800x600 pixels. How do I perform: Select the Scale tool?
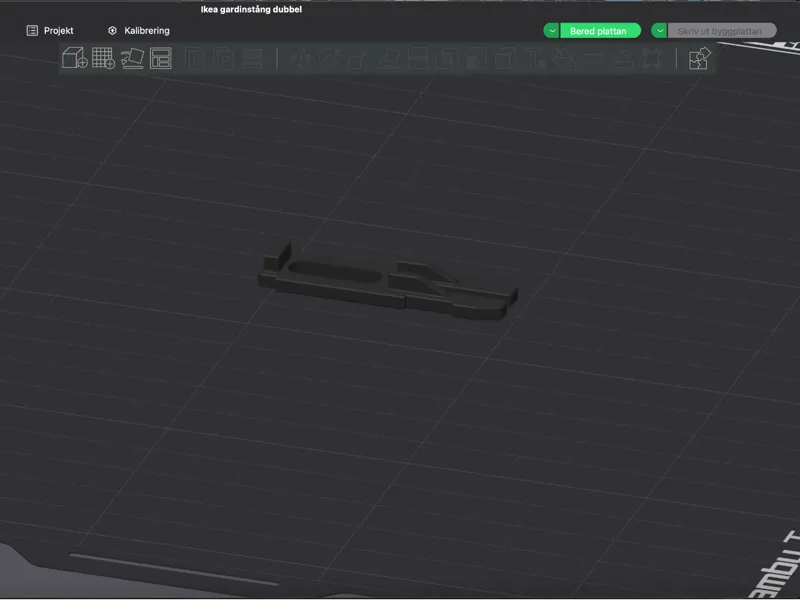pyautogui.click(x=359, y=59)
